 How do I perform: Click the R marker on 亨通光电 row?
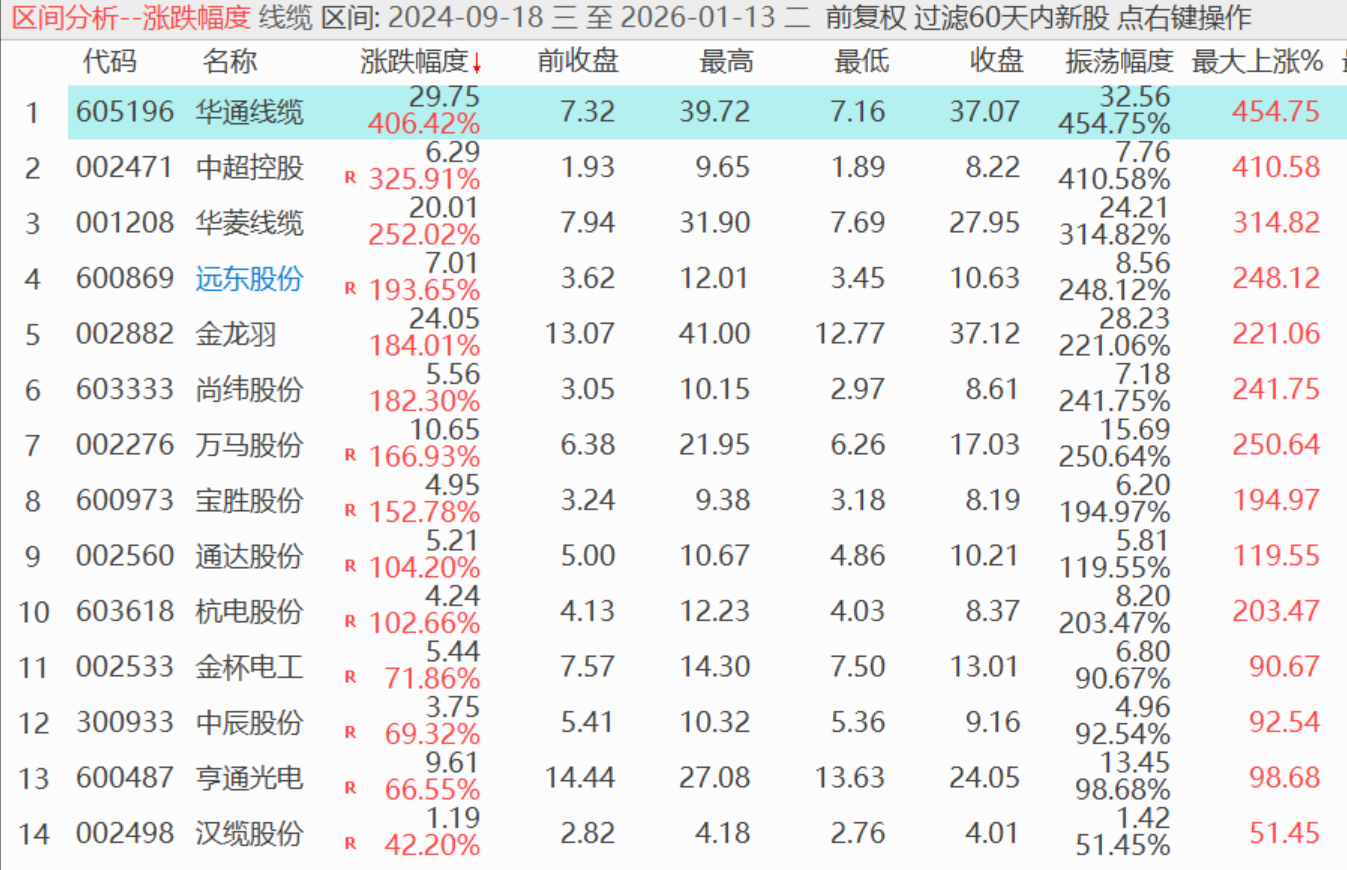pyautogui.click(x=350, y=787)
